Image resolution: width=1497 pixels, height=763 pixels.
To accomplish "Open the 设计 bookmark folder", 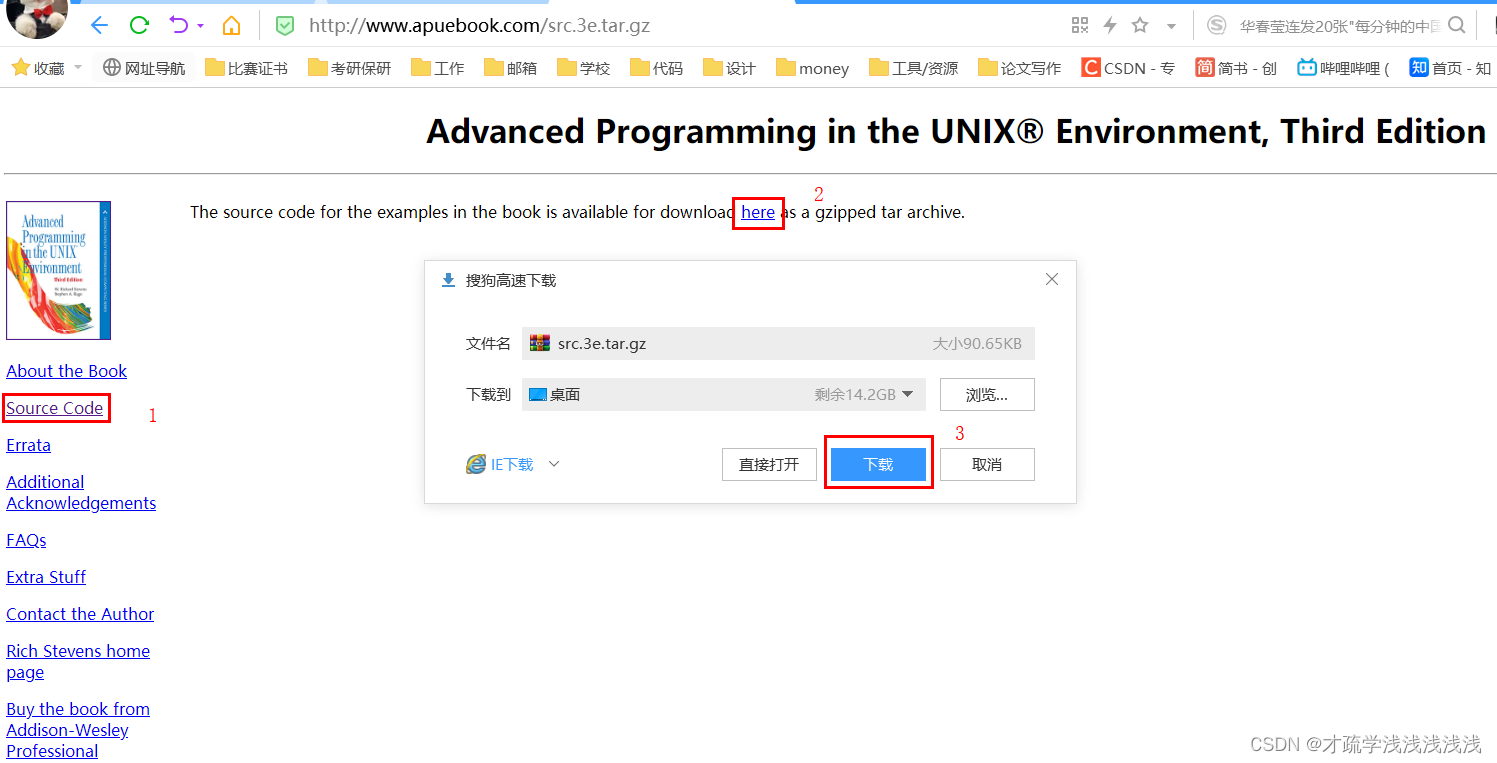I will point(729,68).
